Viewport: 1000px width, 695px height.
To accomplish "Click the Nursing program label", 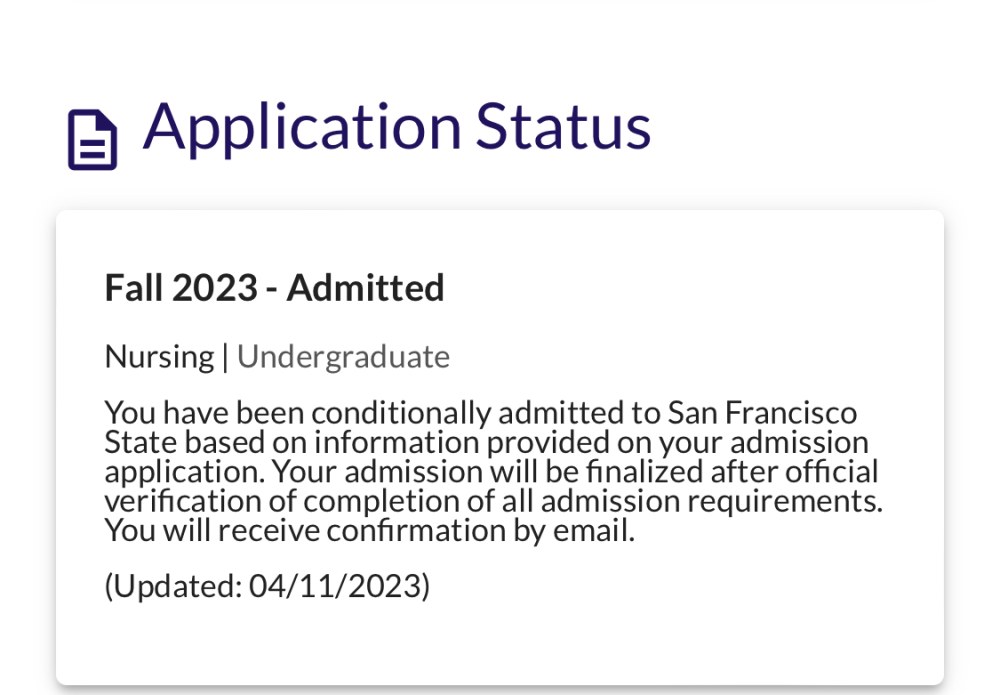I will pyautogui.click(x=159, y=357).
